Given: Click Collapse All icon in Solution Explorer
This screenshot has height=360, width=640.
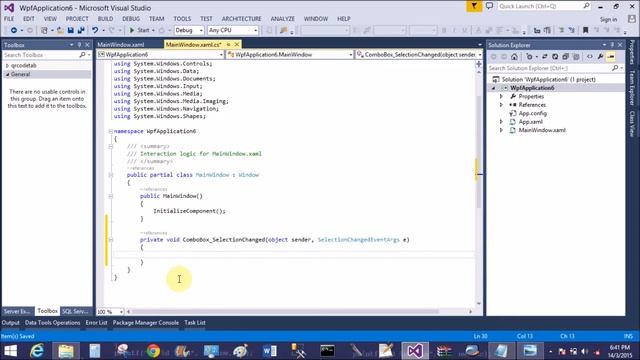Looking at the screenshot, I should tap(565, 57).
